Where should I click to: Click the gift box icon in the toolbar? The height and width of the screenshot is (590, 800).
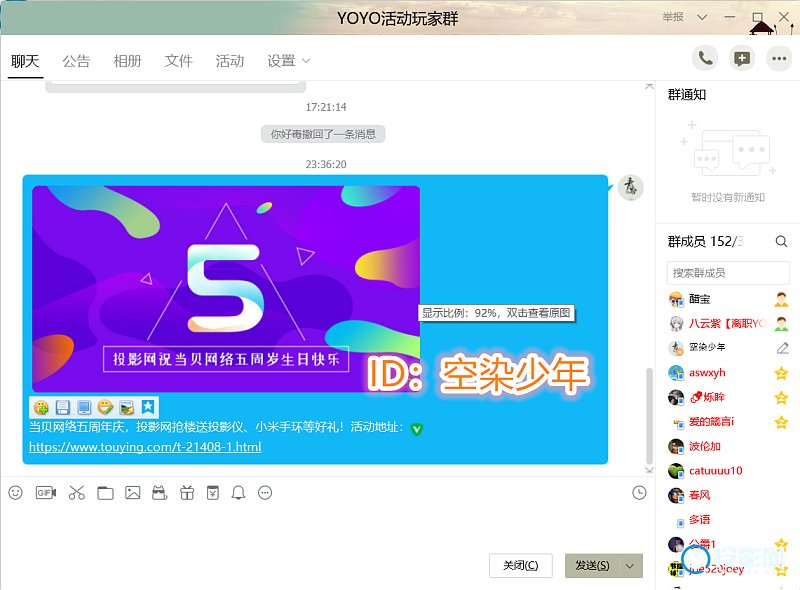pyautogui.click(x=186, y=493)
